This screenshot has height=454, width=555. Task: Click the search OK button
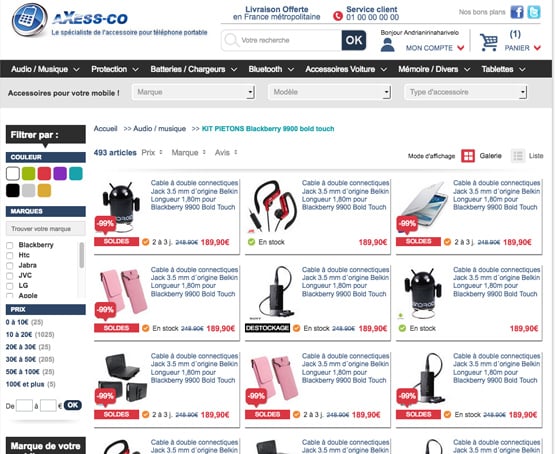click(354, 40)
